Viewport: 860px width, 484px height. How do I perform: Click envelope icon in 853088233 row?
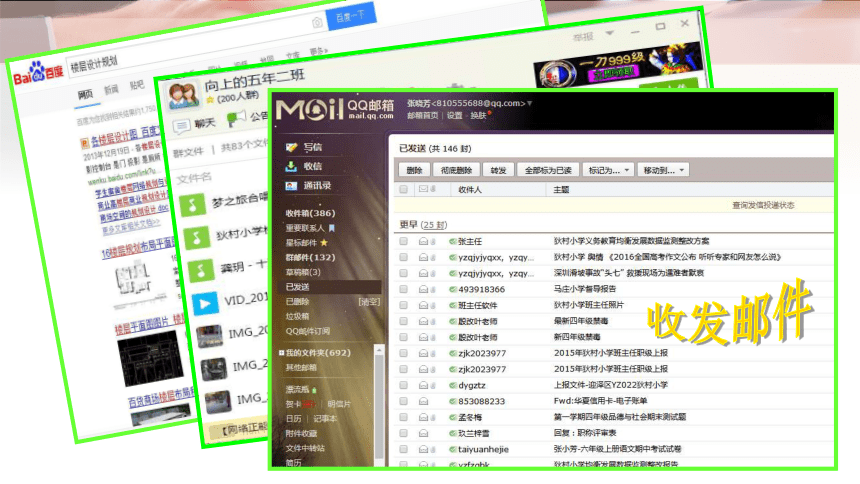(x=423, y=401)
